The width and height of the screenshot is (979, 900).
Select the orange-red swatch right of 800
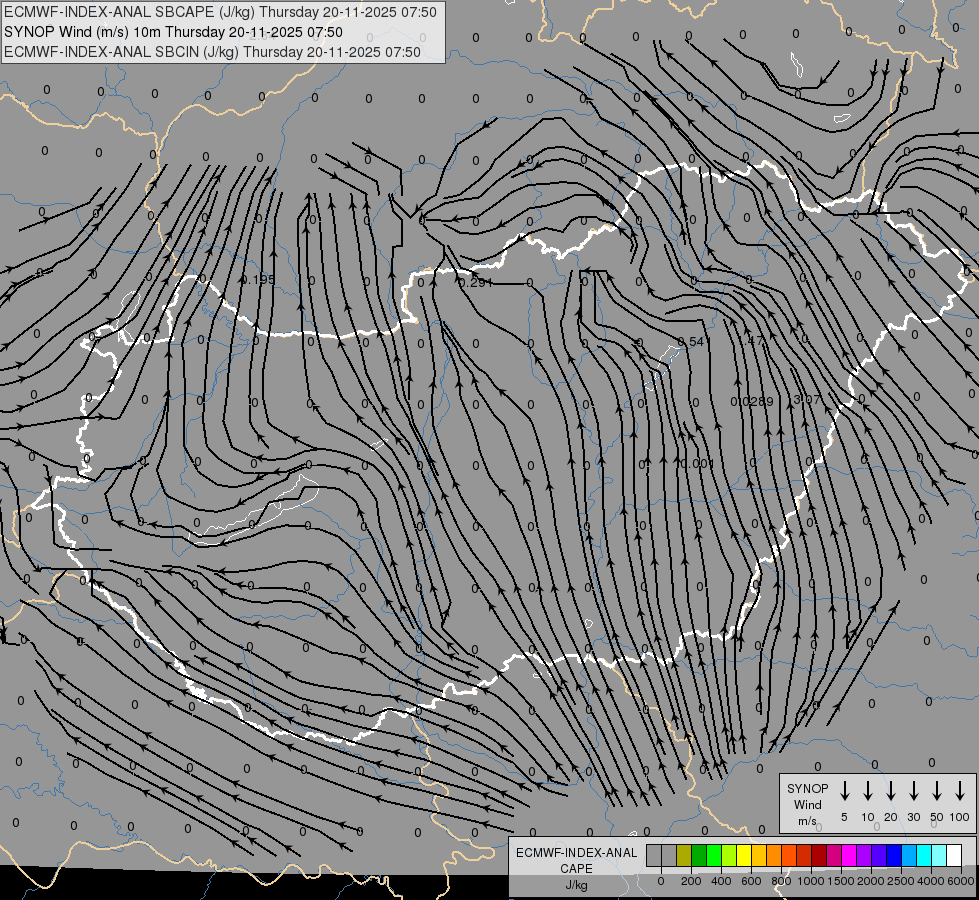(x=789, y=855)
